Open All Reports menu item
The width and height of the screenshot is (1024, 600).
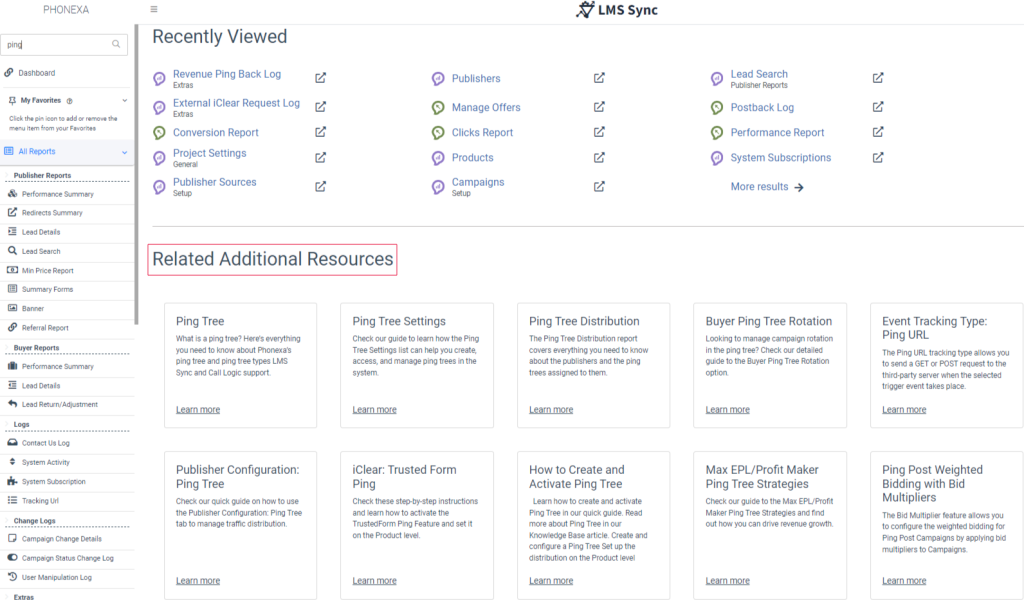pyautogui.click(x=67, y=151)
